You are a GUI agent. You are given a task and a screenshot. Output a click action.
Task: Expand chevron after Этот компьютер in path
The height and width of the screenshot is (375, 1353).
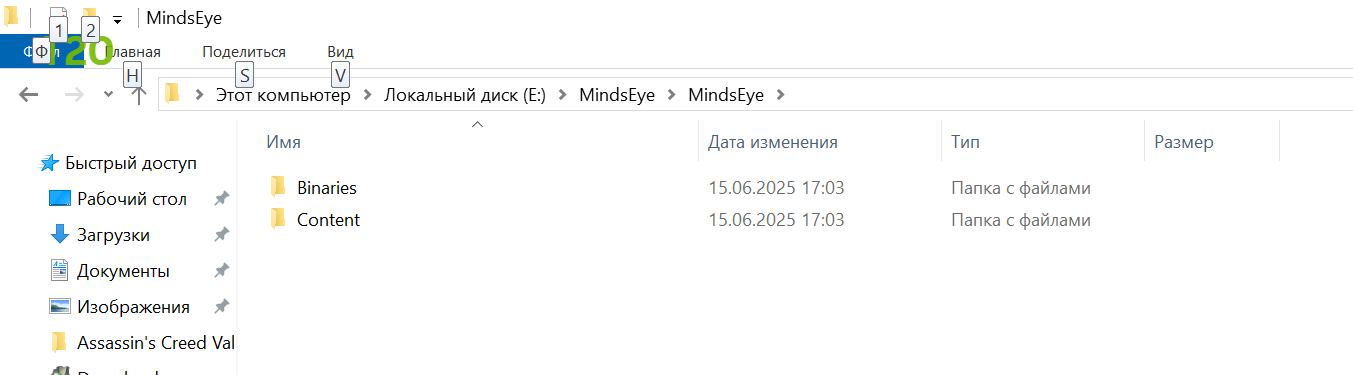368,95
